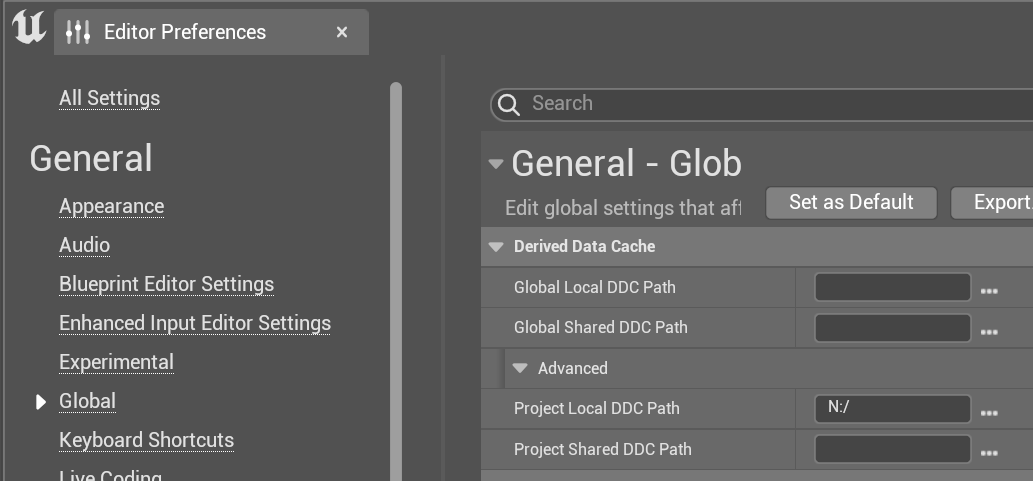Open Keyboard Shortcuts settings
1033x481 pixels.
[x=146, y=439]
